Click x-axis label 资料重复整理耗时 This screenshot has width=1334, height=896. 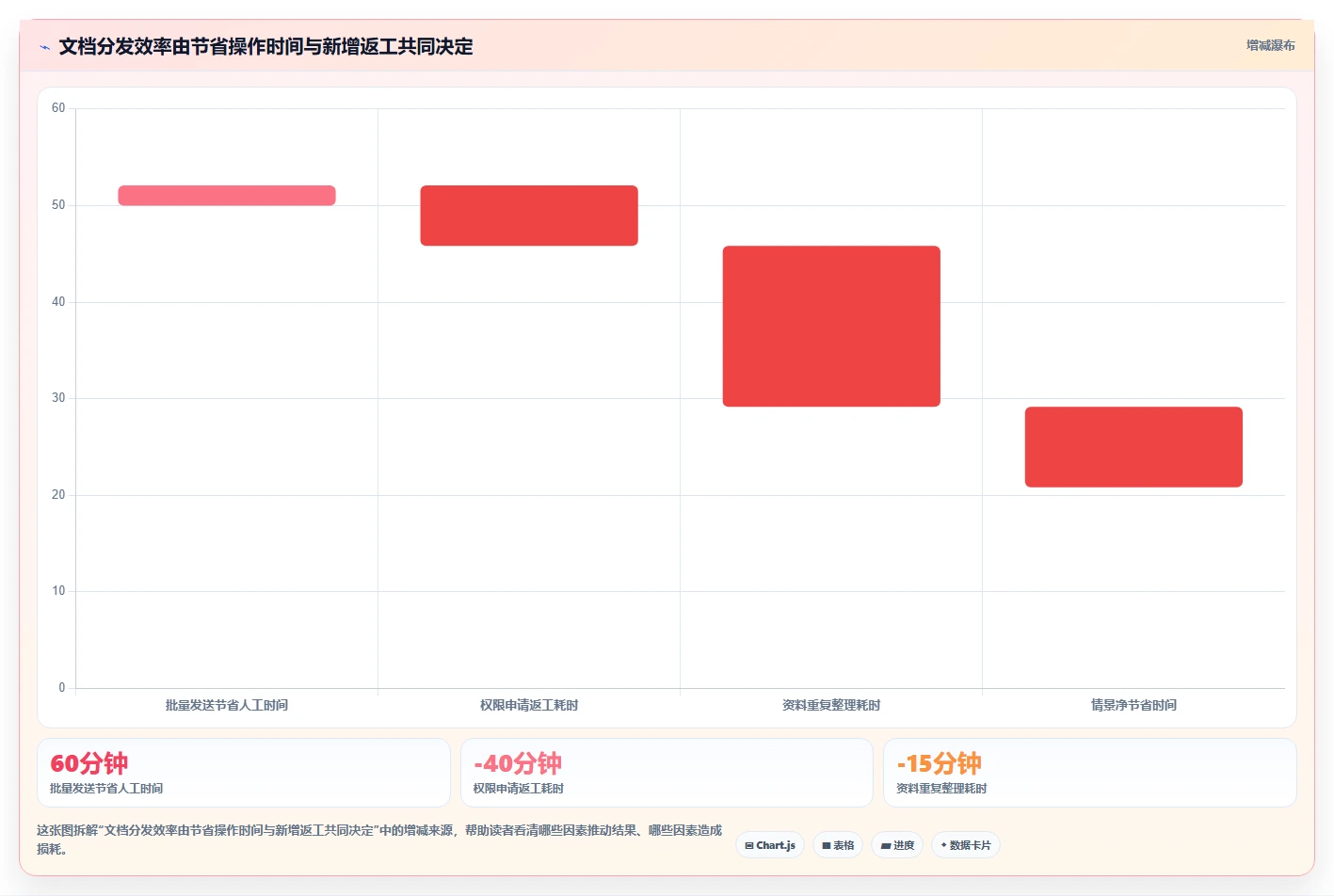pos(831,705)
